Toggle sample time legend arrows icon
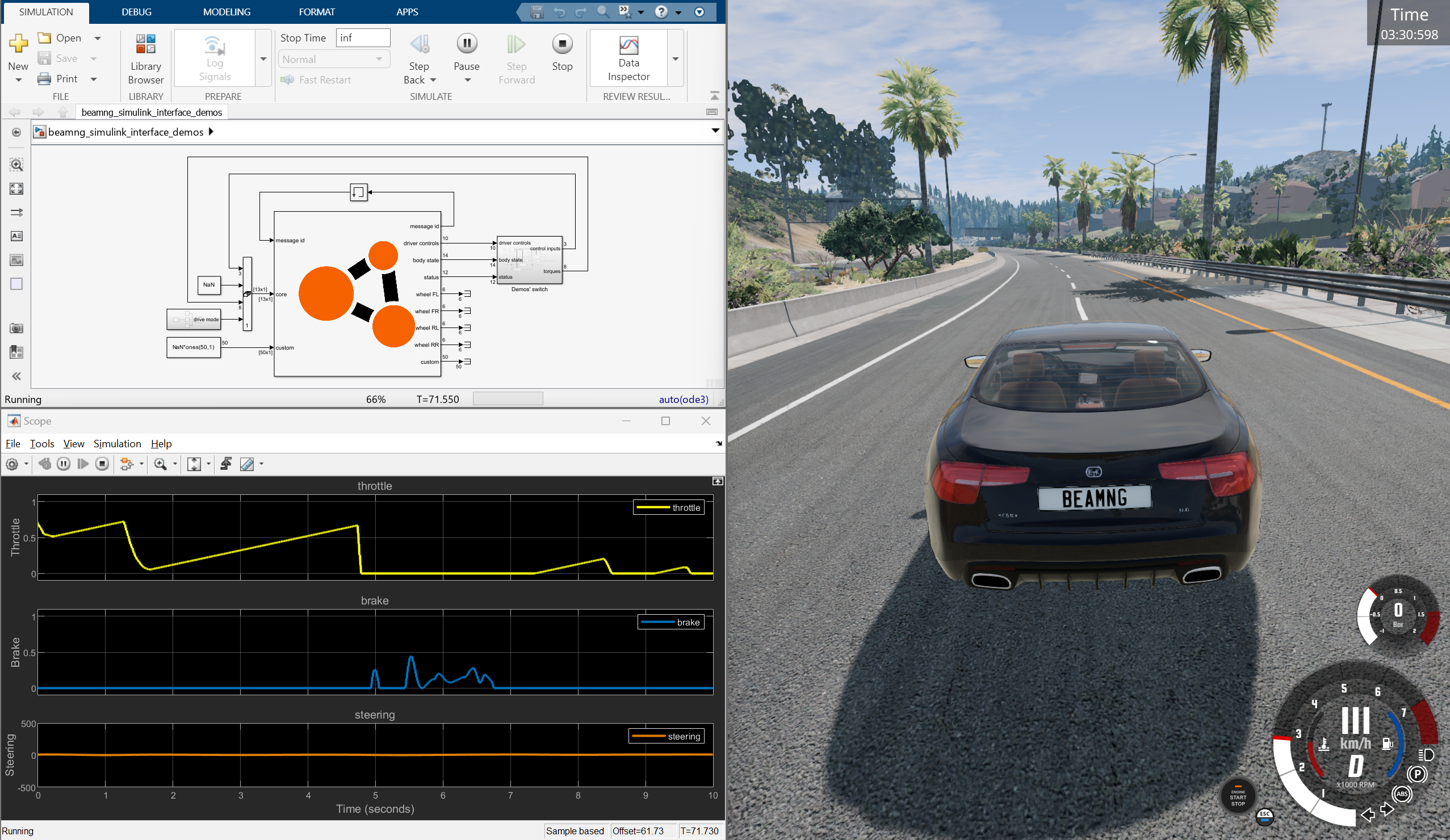Viewport: 1450px width, 840px height. pos(16,212)
